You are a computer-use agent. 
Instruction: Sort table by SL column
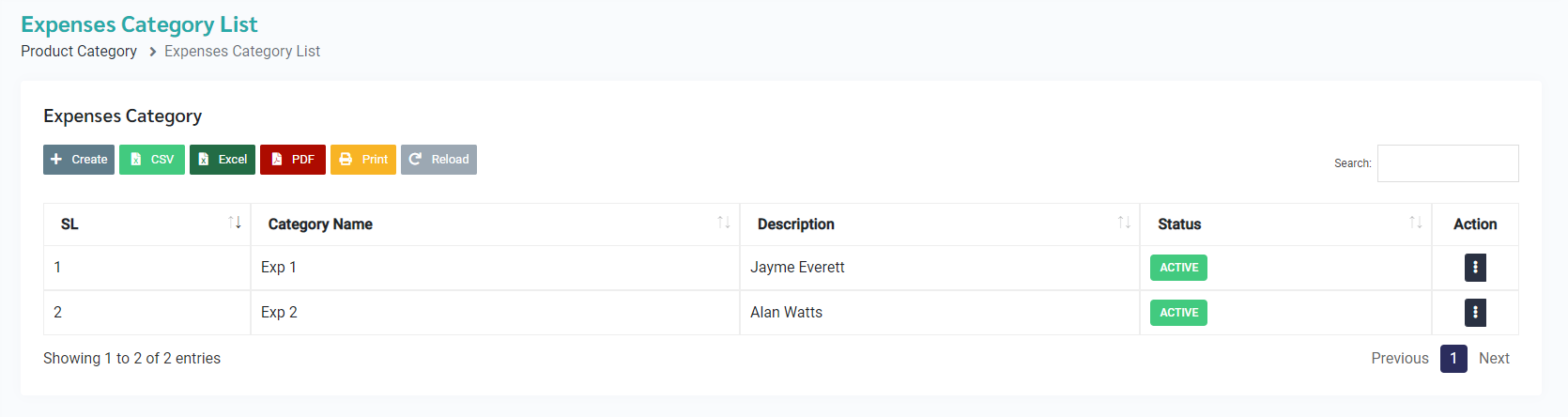pyautogui.click(x=235, y=223)
